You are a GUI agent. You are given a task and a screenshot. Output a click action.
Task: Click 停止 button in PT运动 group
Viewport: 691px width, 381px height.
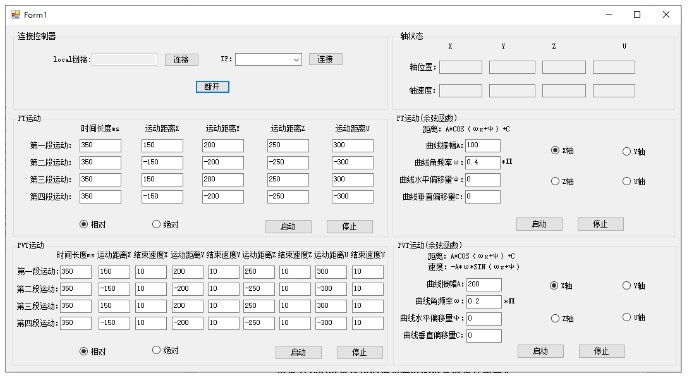(x=349, y=226)
